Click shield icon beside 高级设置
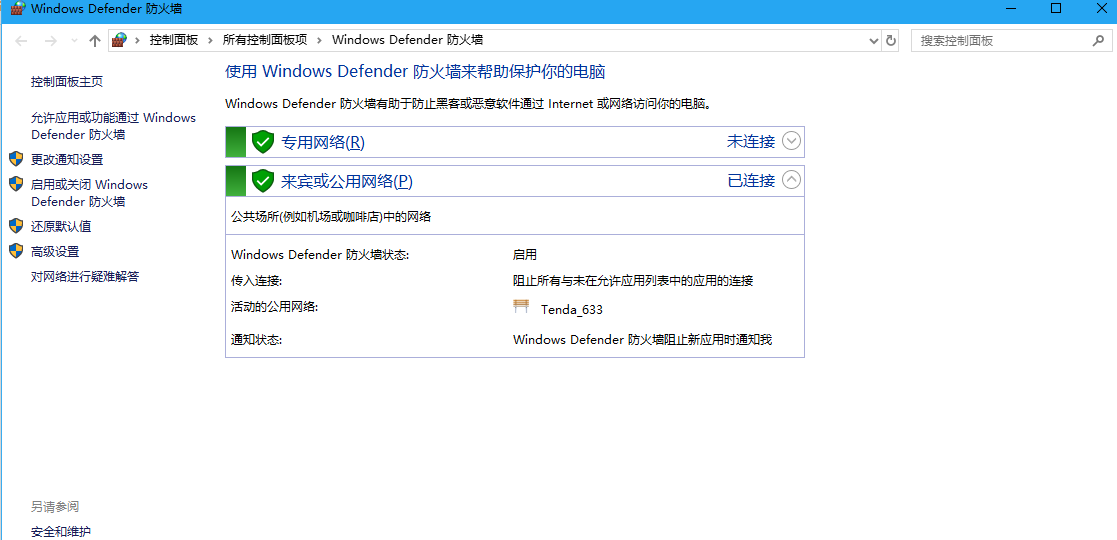The width and height of the screenshot is (1117, 540). (x=16, y=251)
